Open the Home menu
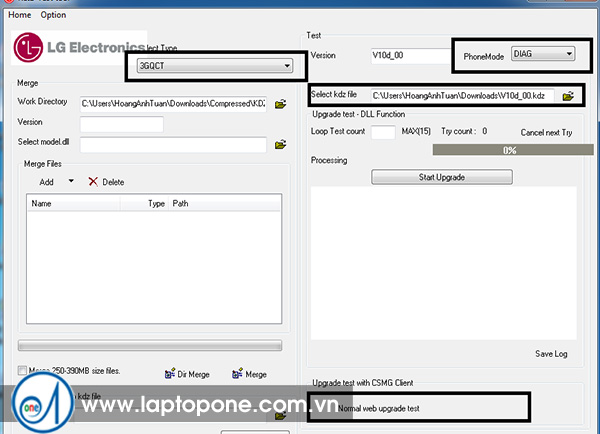600x434 pixels. 20,15
